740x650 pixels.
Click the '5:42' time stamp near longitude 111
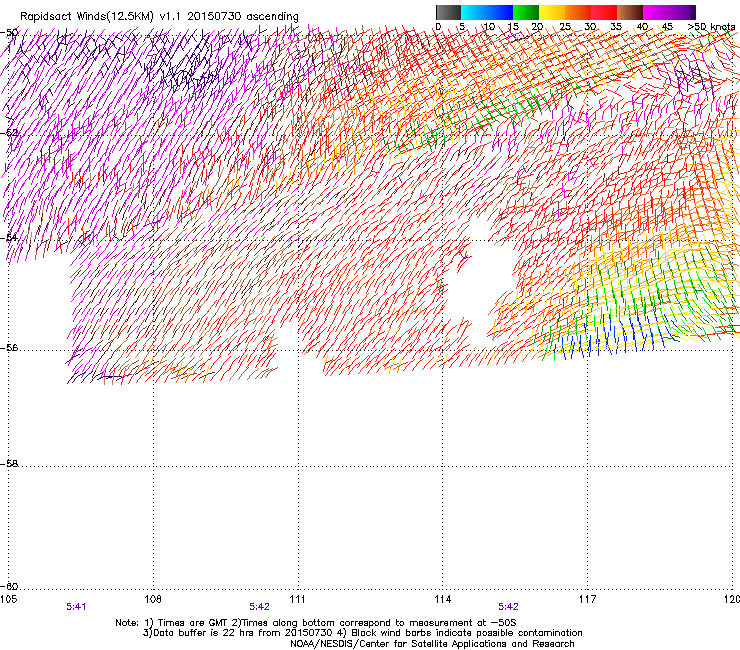tap(260, 607)
